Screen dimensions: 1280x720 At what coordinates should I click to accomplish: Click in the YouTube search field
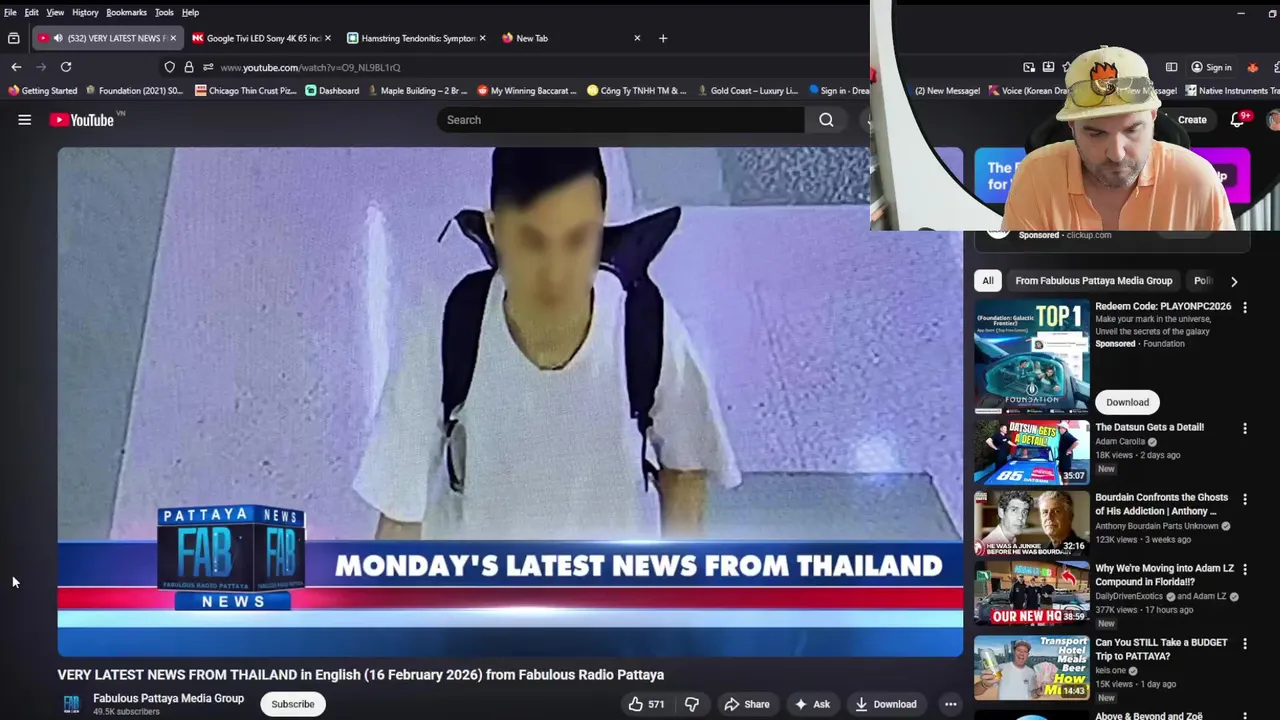(x=620, y=120)
